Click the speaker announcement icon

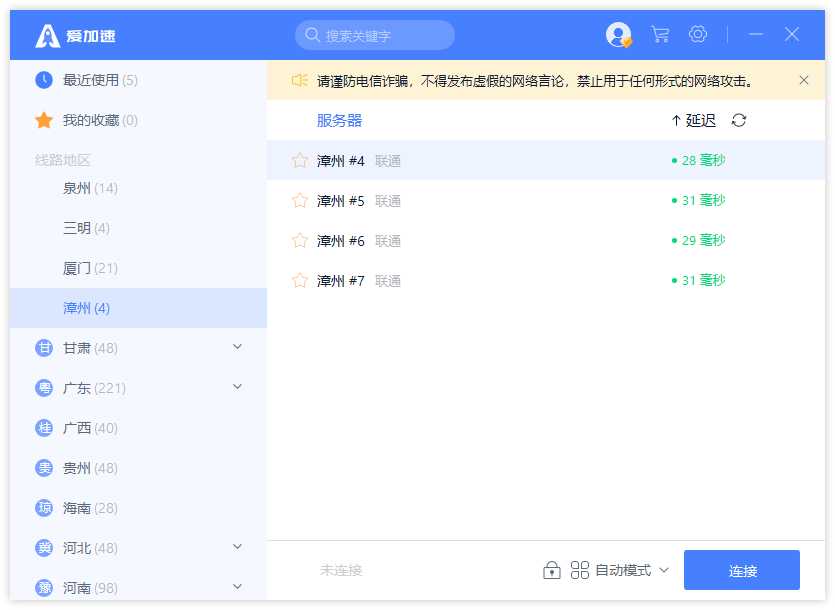tap(299, 80)
